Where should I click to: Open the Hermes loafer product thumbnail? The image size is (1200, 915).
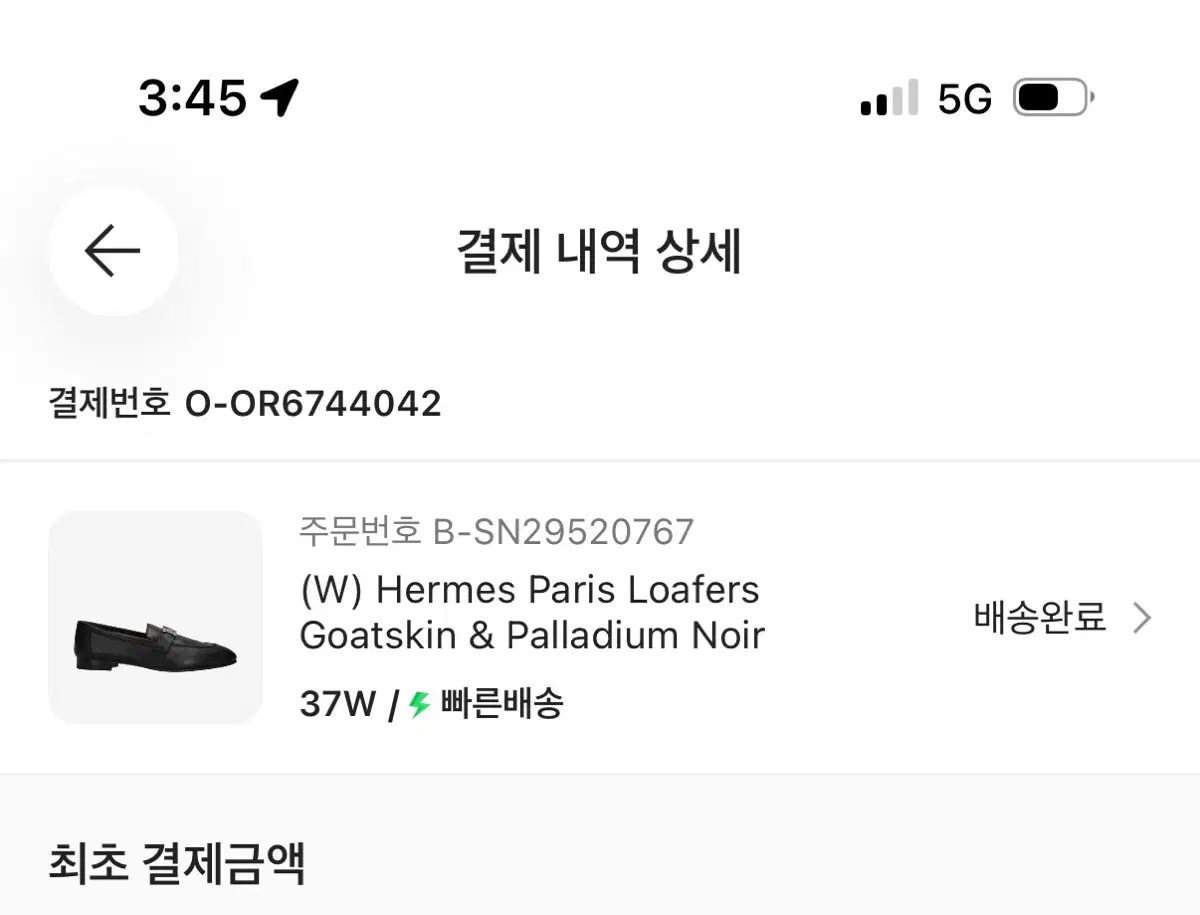155,617
